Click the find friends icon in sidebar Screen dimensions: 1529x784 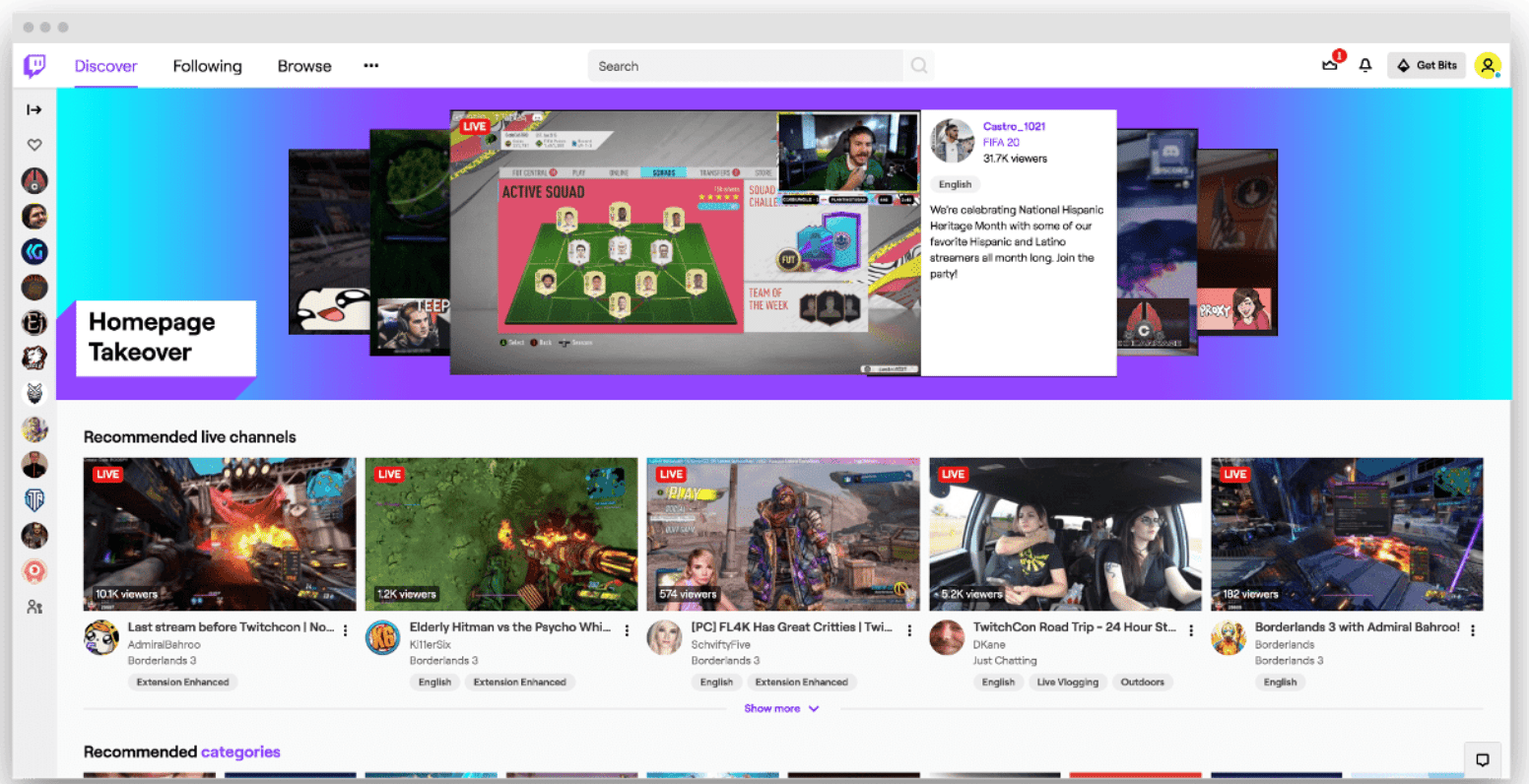click(x=34, y=607)
